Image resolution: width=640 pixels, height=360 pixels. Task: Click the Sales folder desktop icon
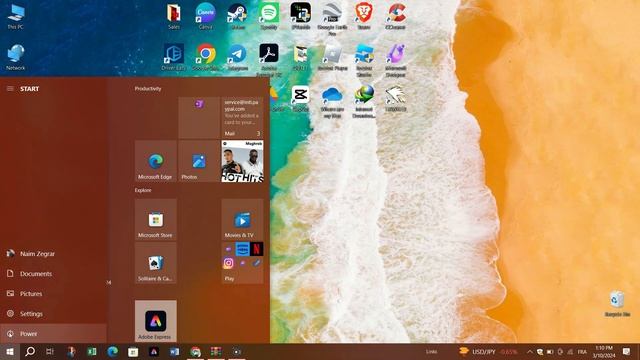click(174, 16)
